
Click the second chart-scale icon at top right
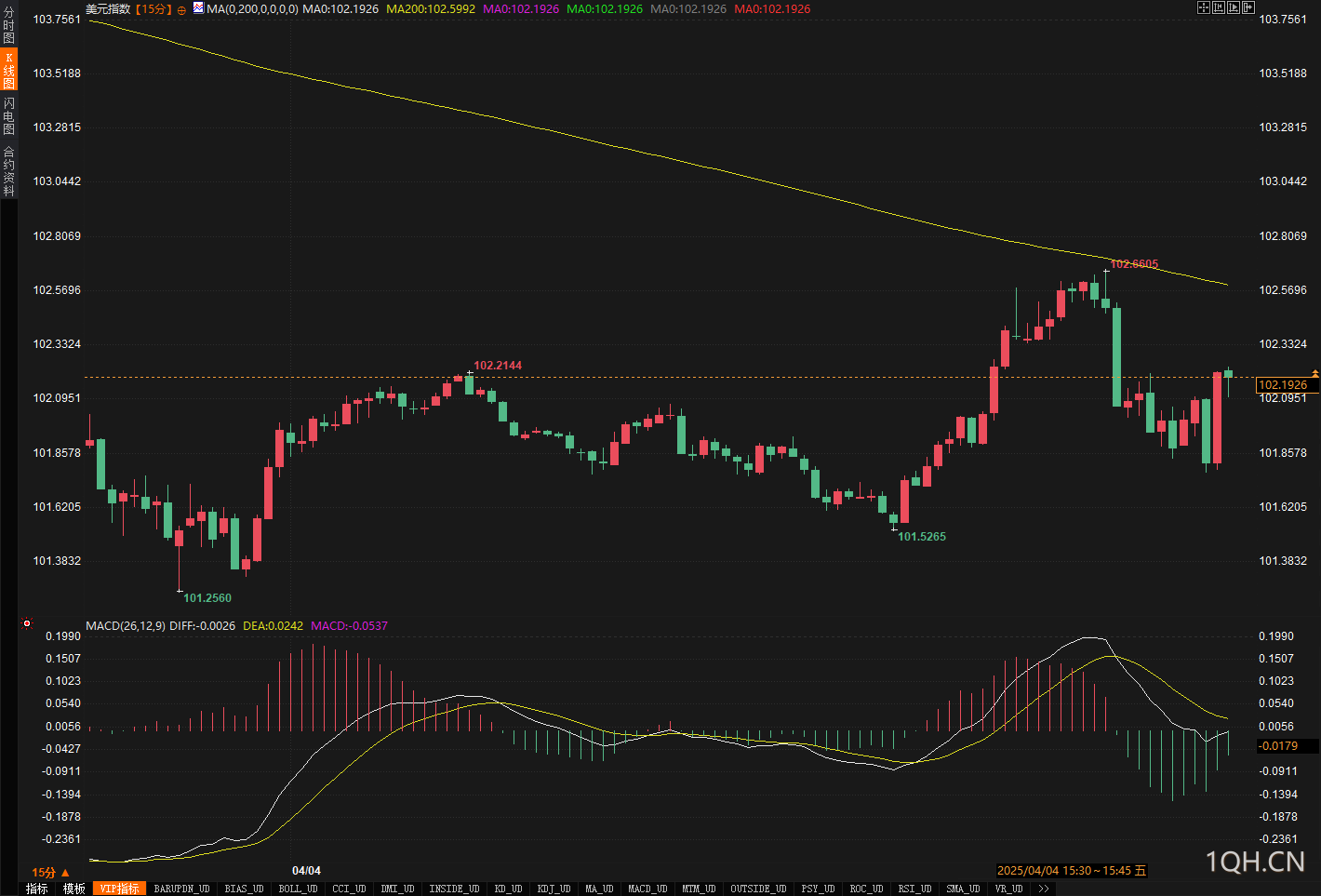1219,7
